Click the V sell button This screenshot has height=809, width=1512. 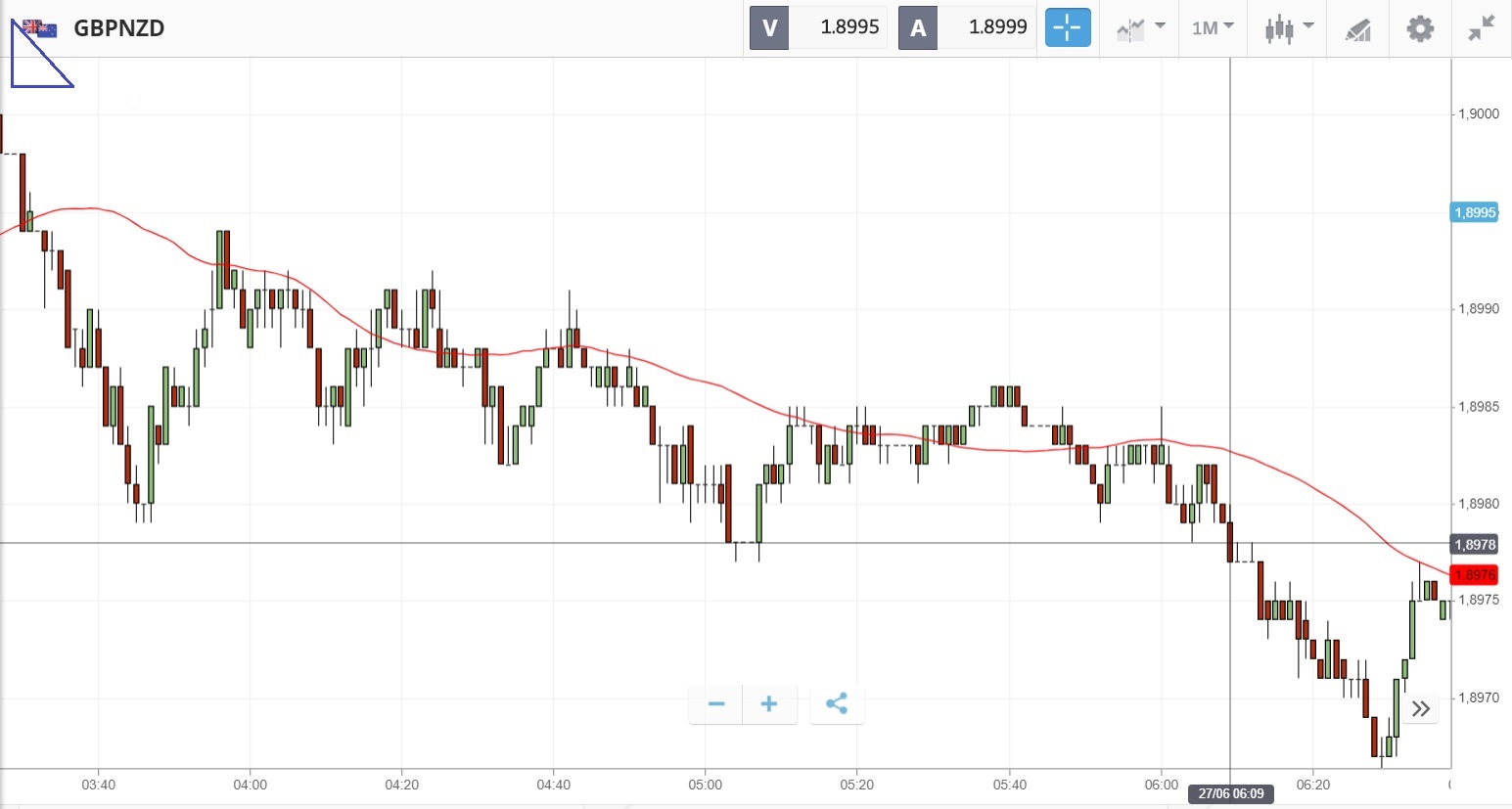[x=769, y=27]
